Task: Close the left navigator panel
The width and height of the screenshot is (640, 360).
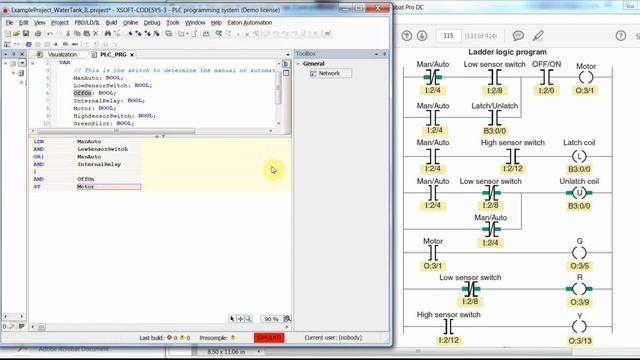Action: [22, 54]
